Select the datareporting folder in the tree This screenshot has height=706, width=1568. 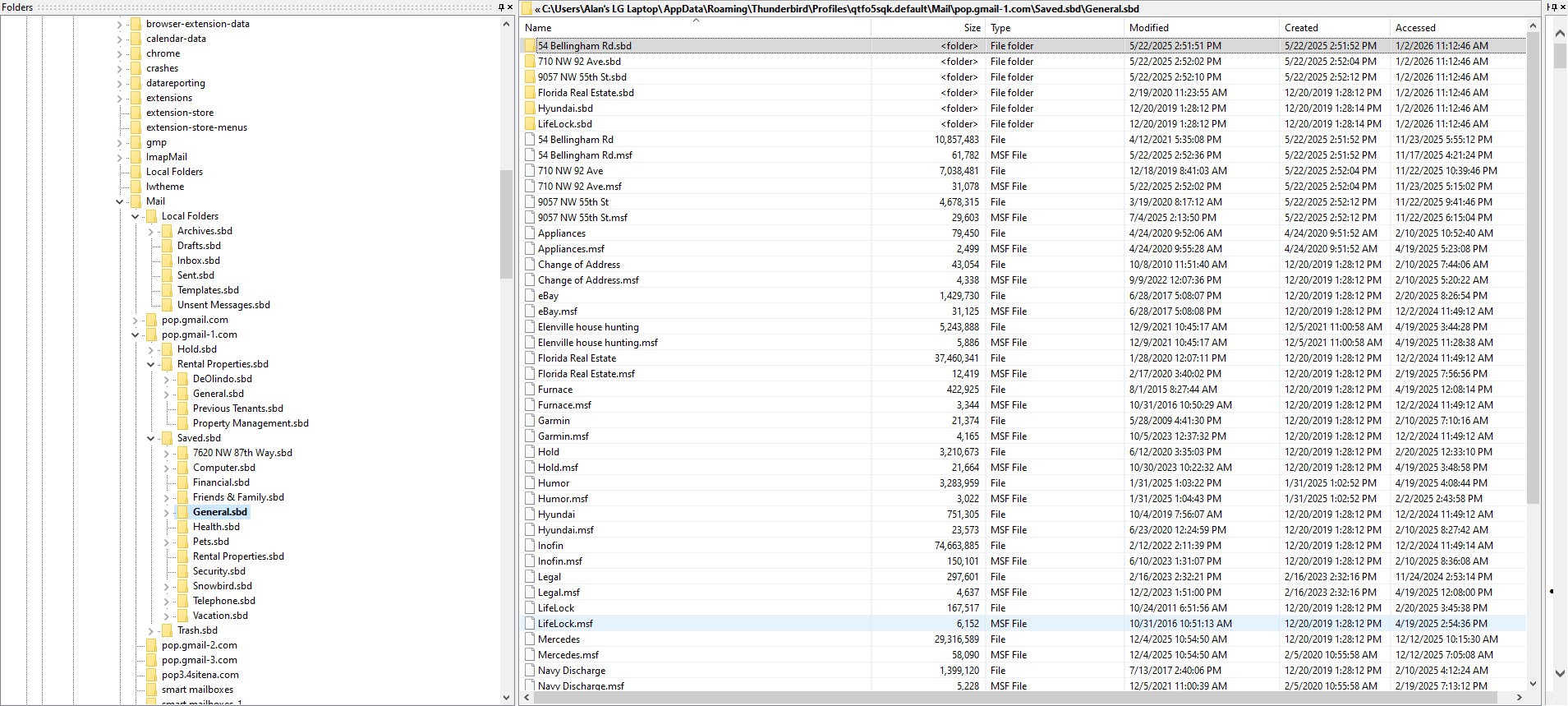(176, 83)
